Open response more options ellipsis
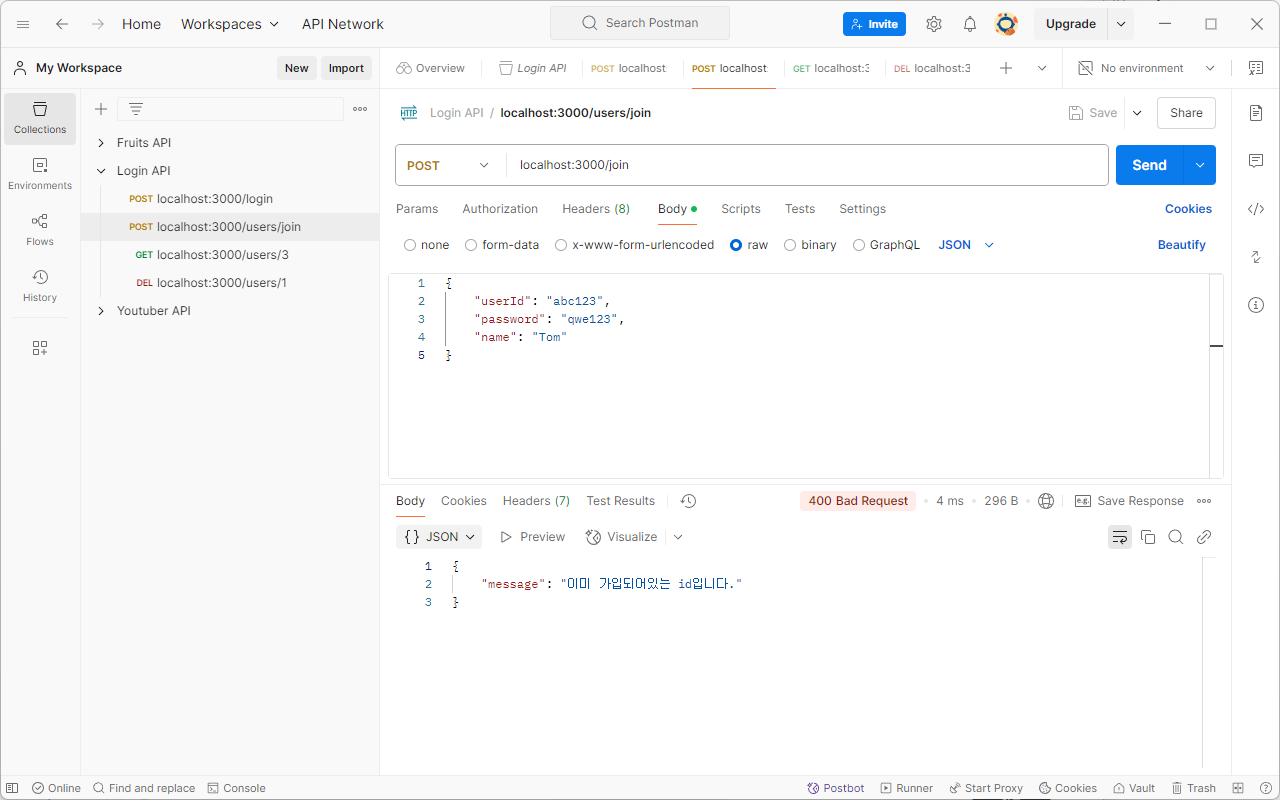Image resolution: width=1280 pixels, height=800 pixels. [1204, 501]
